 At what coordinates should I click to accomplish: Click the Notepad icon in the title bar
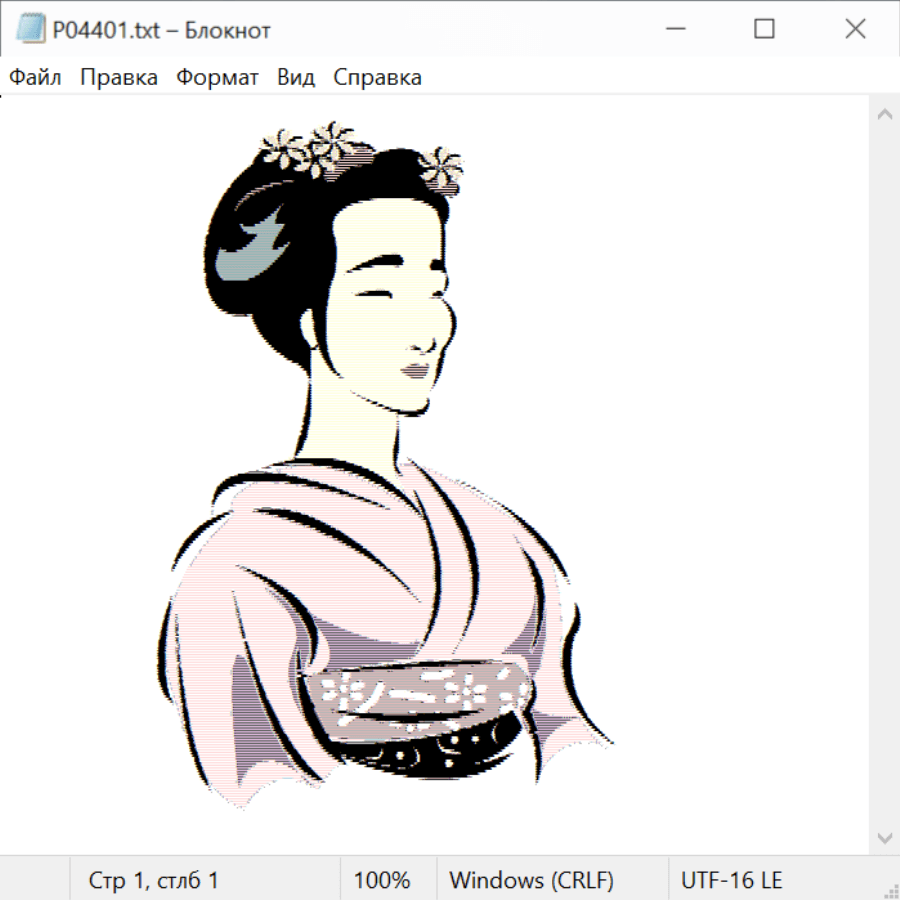click(30, 30)
